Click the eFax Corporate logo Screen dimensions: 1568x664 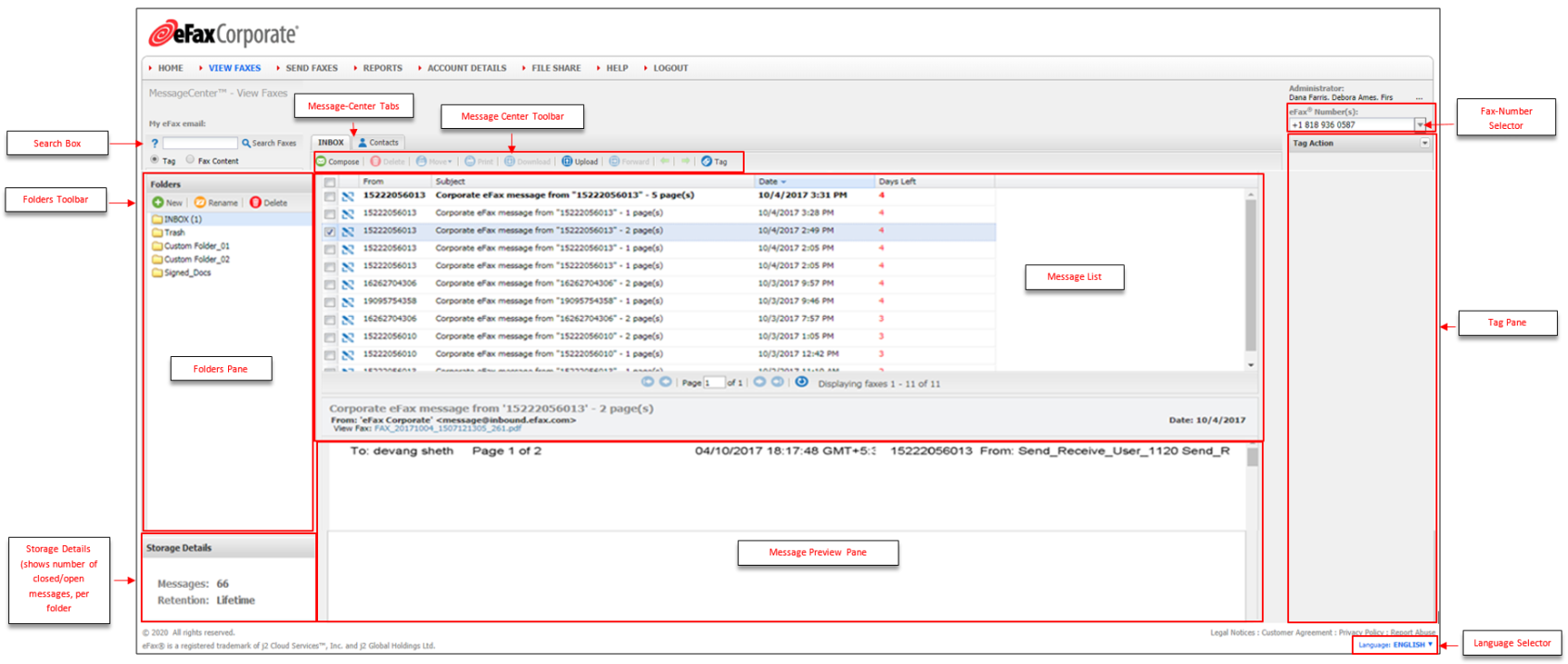click(223, 34)
